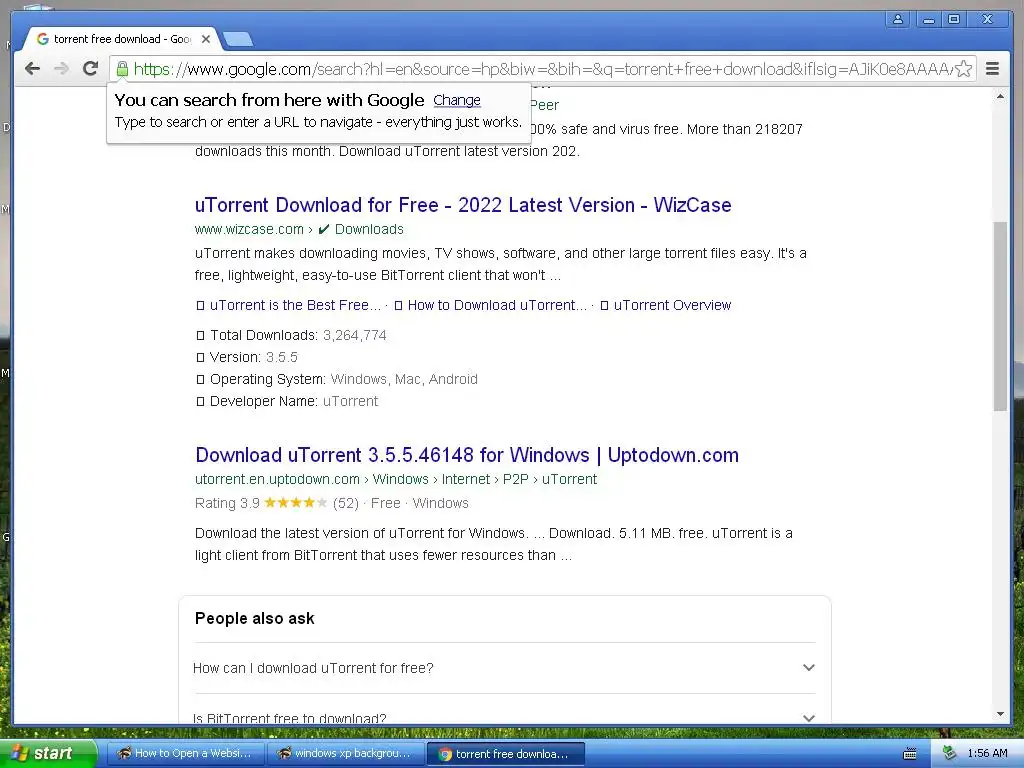1024x768 pixels.
Task: Click utorrent.en.uptodown.com breadcrumb URL
Action: (x=396, y=479)
